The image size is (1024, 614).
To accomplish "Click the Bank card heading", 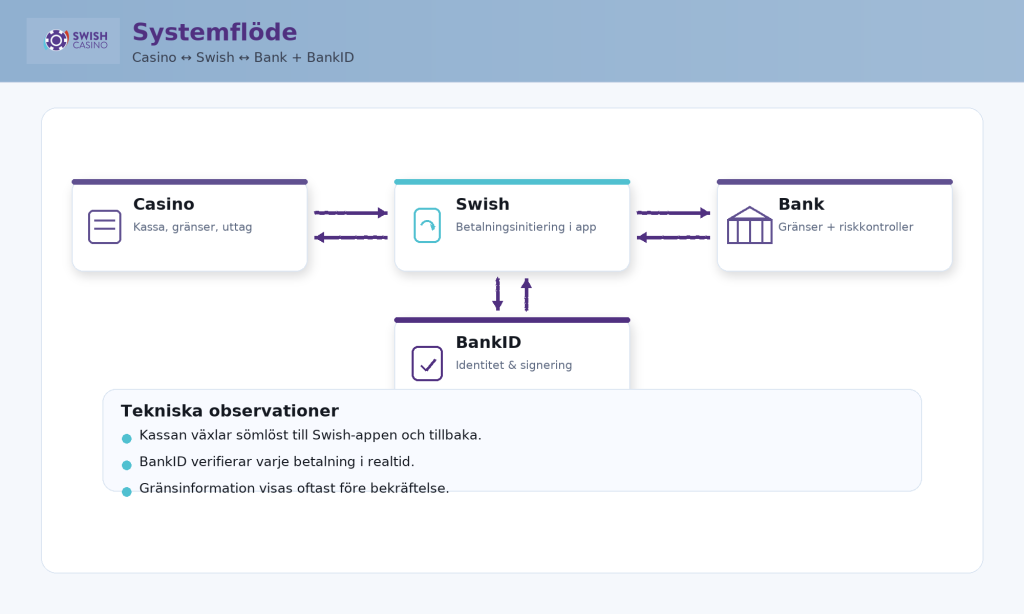I will coord(801,204).
